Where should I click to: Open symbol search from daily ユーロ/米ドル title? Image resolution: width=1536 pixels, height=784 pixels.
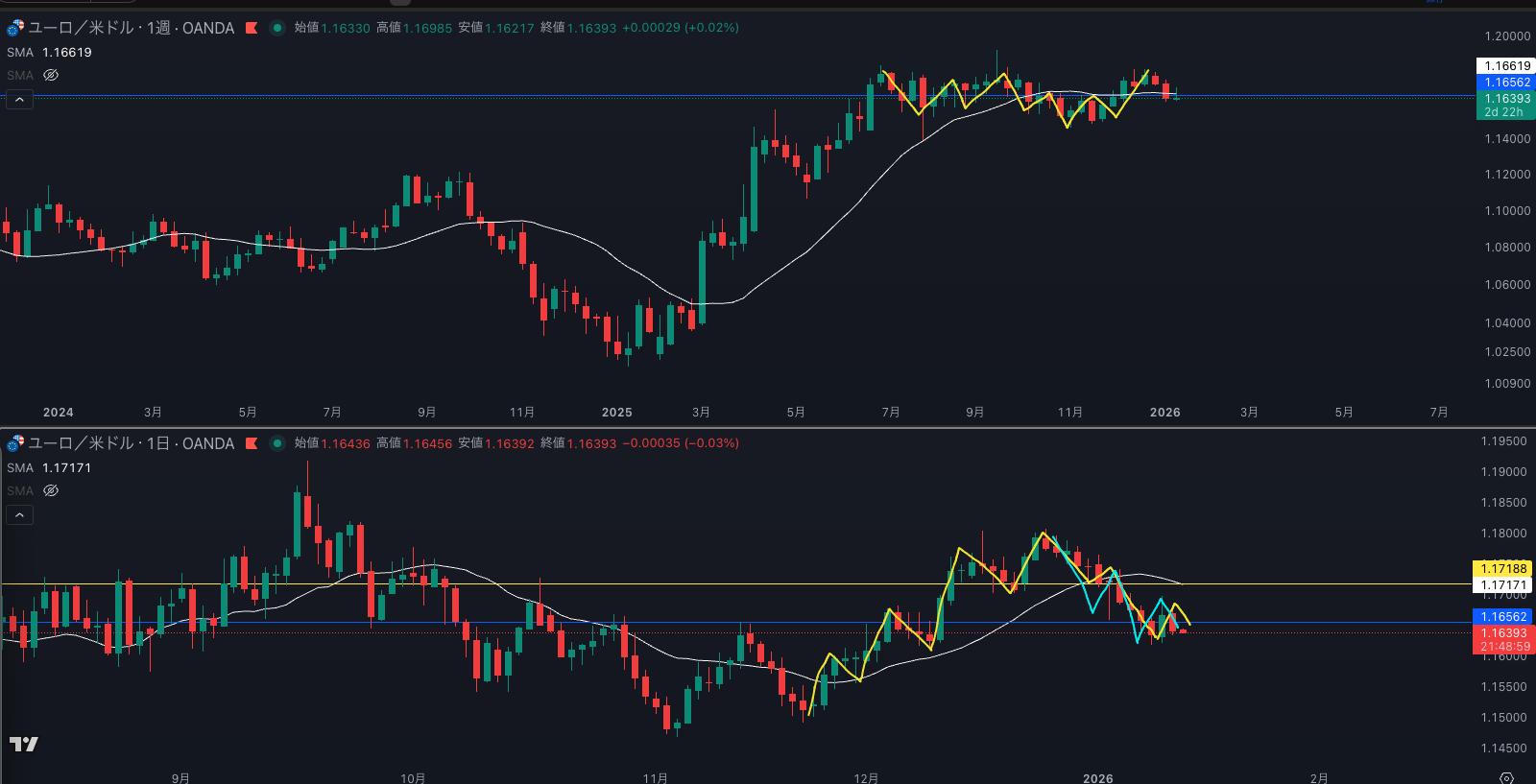point(82,443)
